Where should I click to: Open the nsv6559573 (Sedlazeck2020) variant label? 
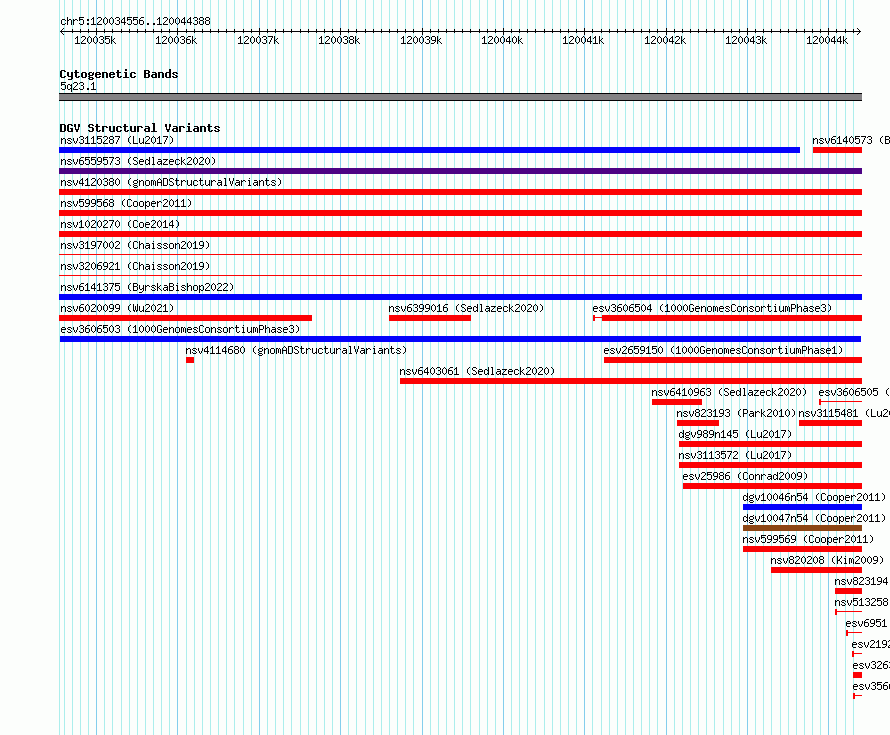point(138,161)
